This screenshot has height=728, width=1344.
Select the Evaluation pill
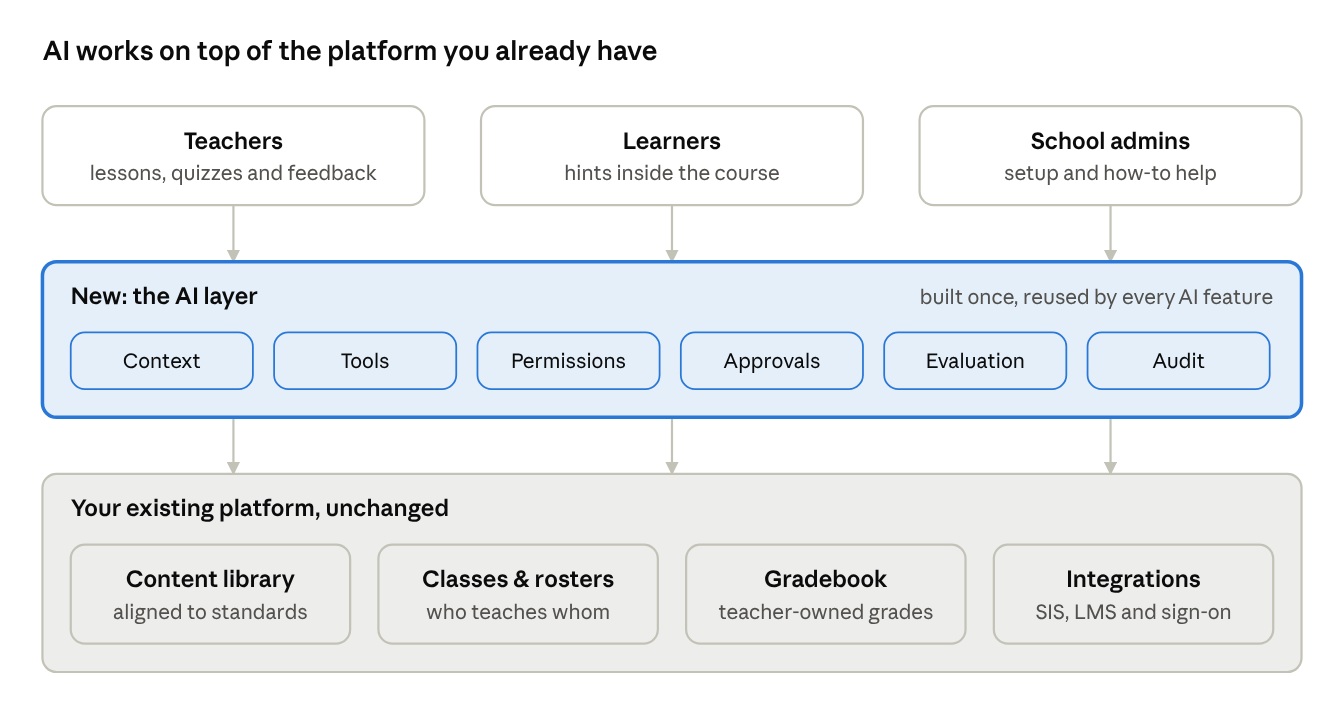coord(975,361)
